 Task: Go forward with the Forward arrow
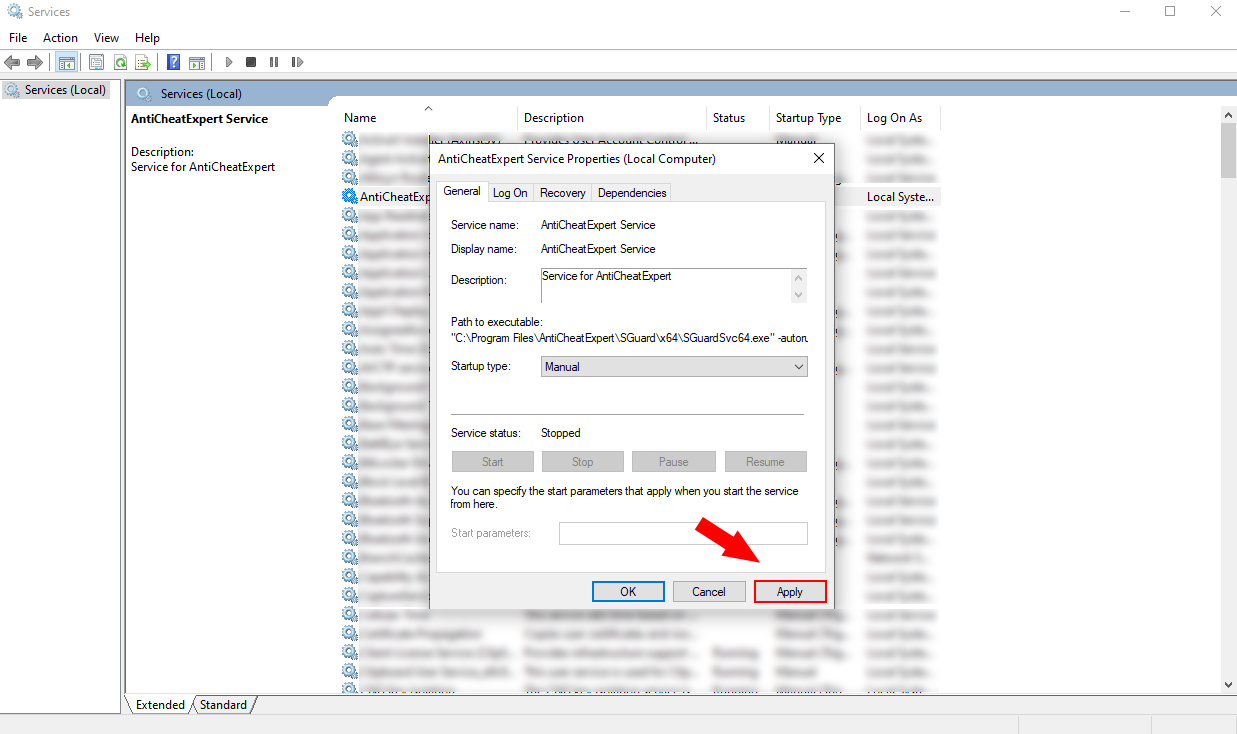pyautogui.click(x=35, y=62)
